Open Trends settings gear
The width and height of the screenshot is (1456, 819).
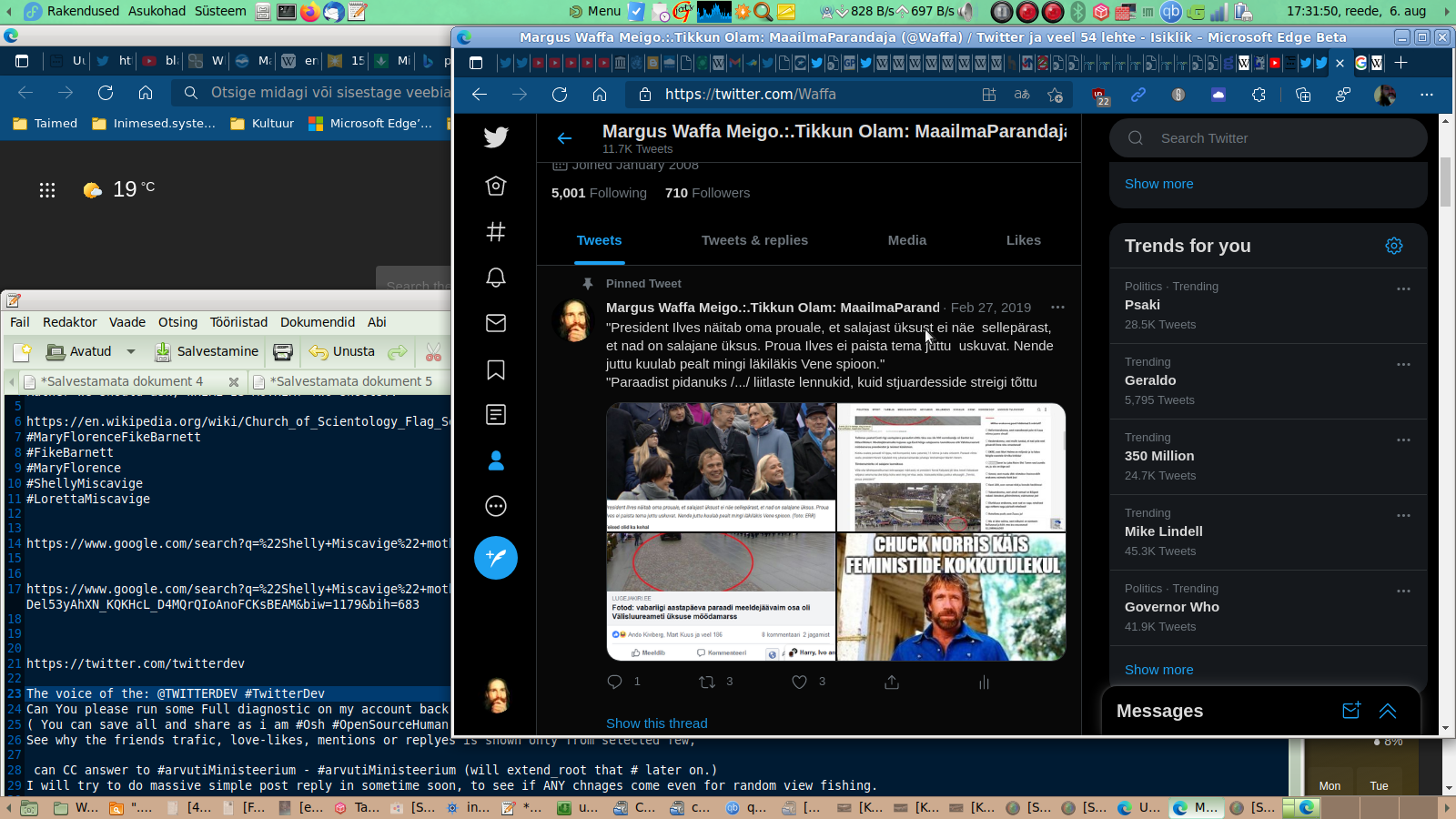[x=1394, y=246]
